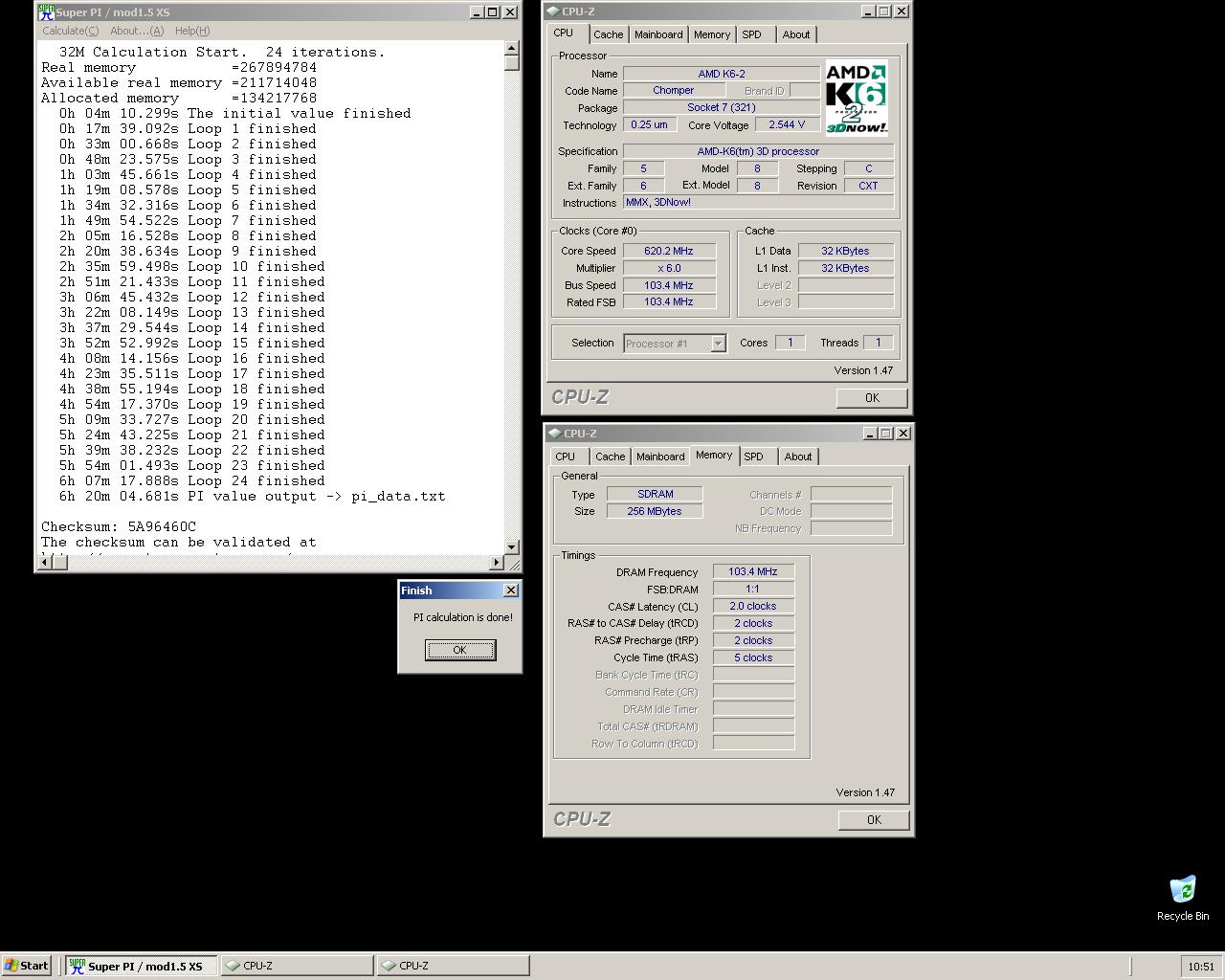Click OK in the lower CPU-Z window
Screen dimensions: 1225x980
(x=874, y=819)
